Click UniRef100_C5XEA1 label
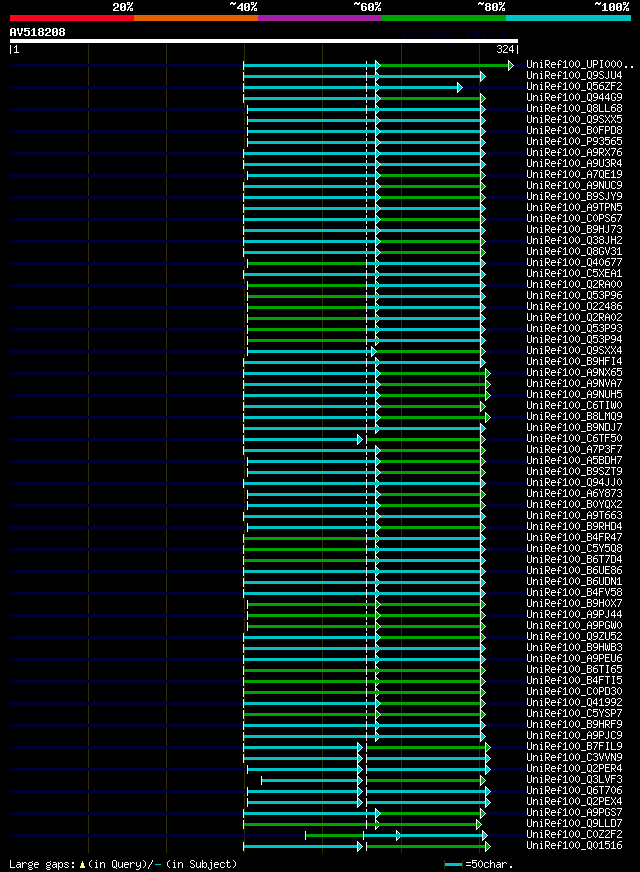Image resolution: width=640 pixels, height=872 pixels. [x=574, y=274]
